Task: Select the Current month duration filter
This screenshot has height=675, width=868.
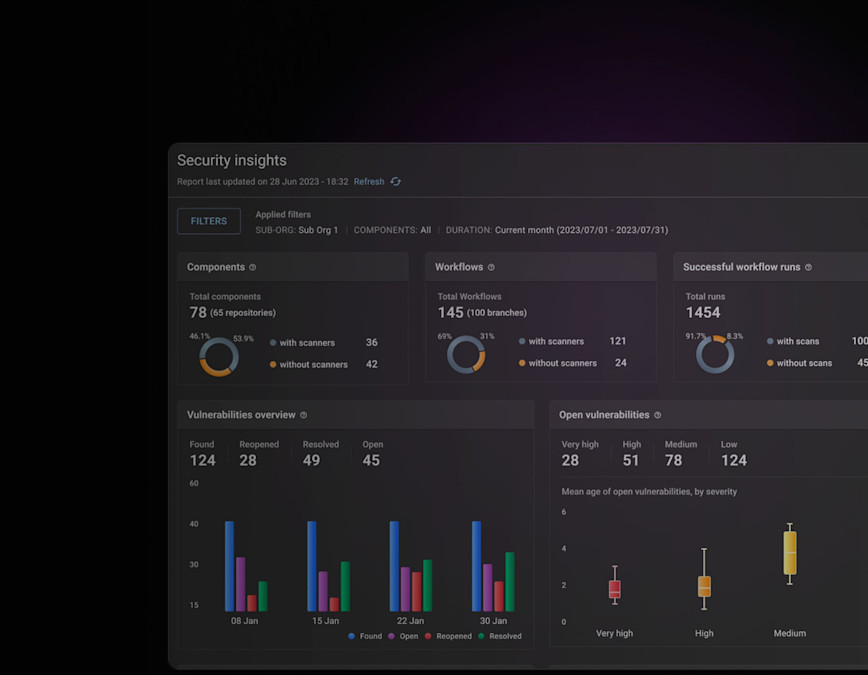Action: coord(581,230)
